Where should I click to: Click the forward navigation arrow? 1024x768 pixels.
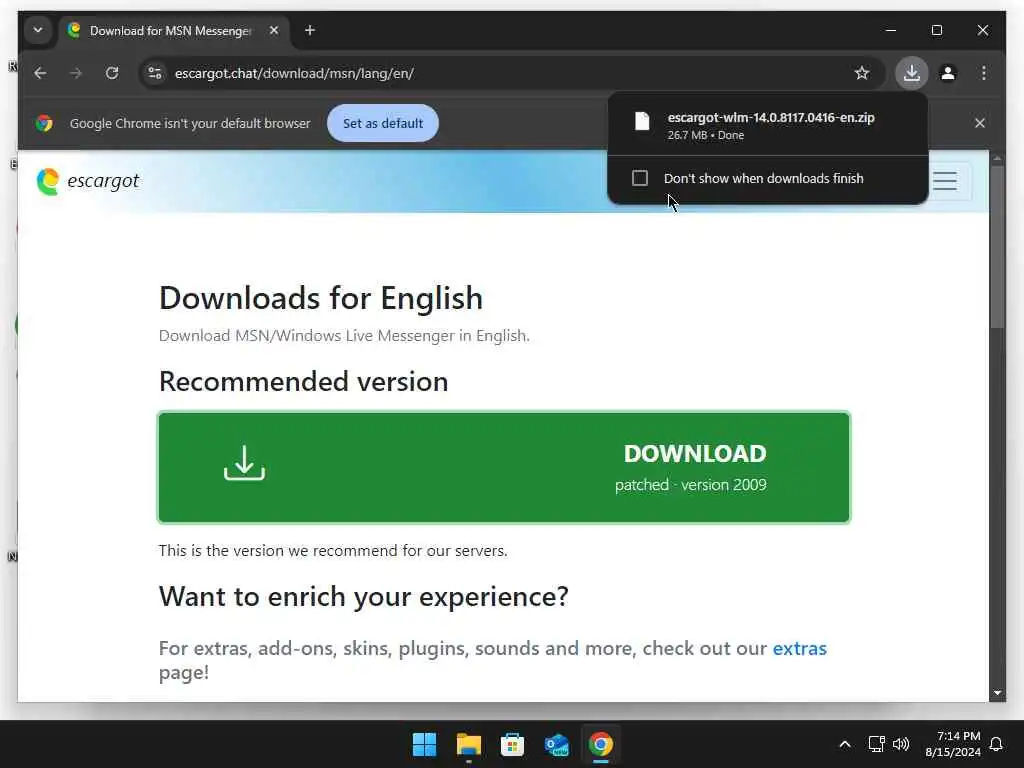click(x=76, y=73)
